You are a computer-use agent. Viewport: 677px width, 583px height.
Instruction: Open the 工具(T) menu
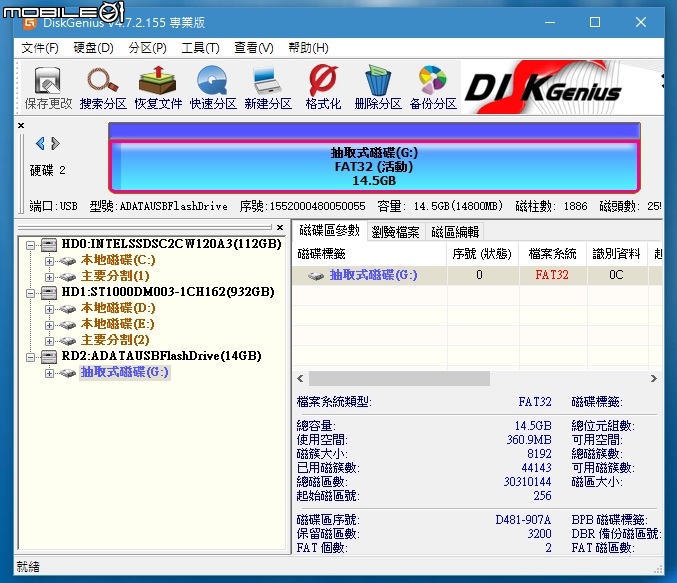click(x=200, y=48)
